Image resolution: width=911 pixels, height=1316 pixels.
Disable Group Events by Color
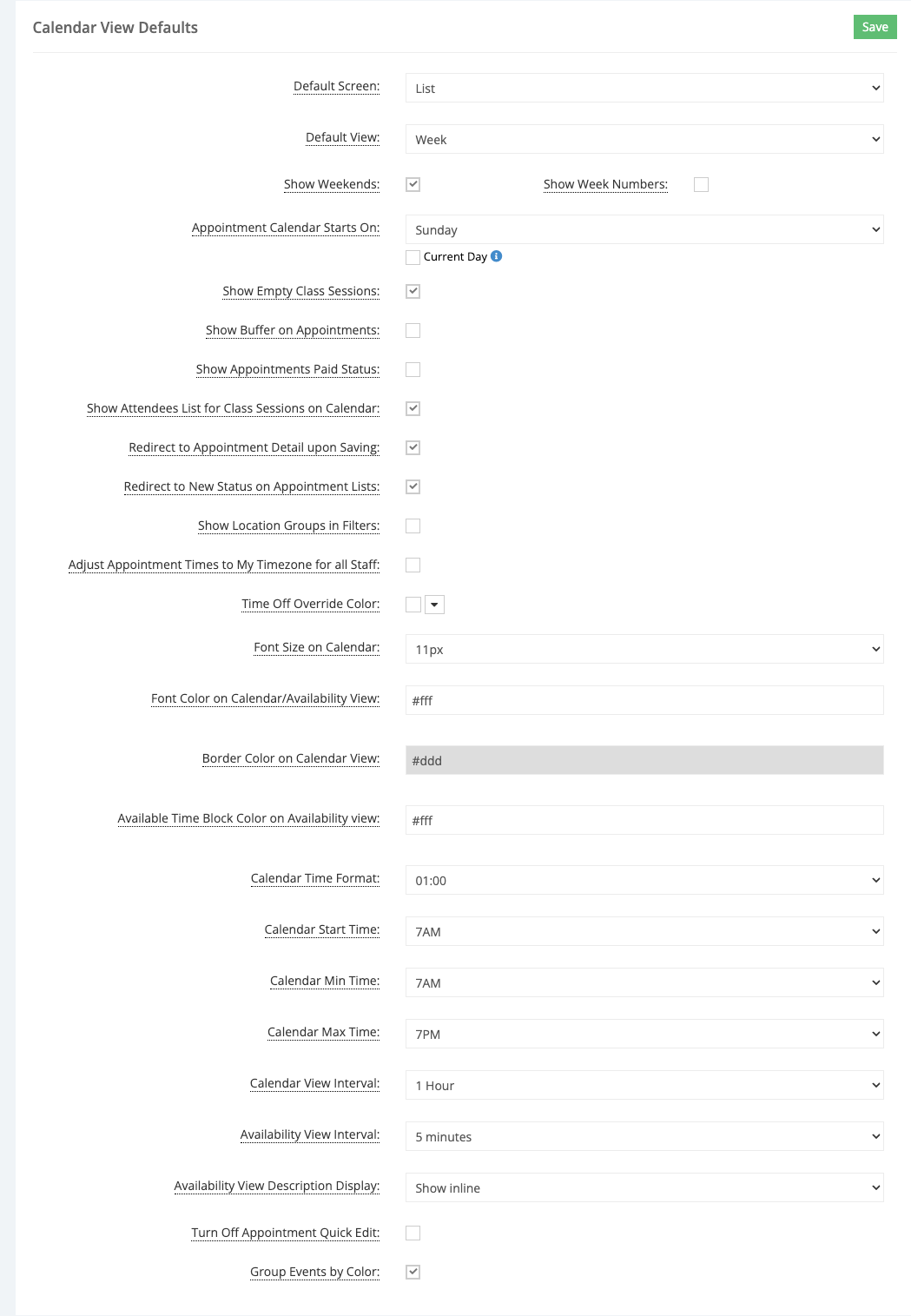click(x=413, y=1271)
